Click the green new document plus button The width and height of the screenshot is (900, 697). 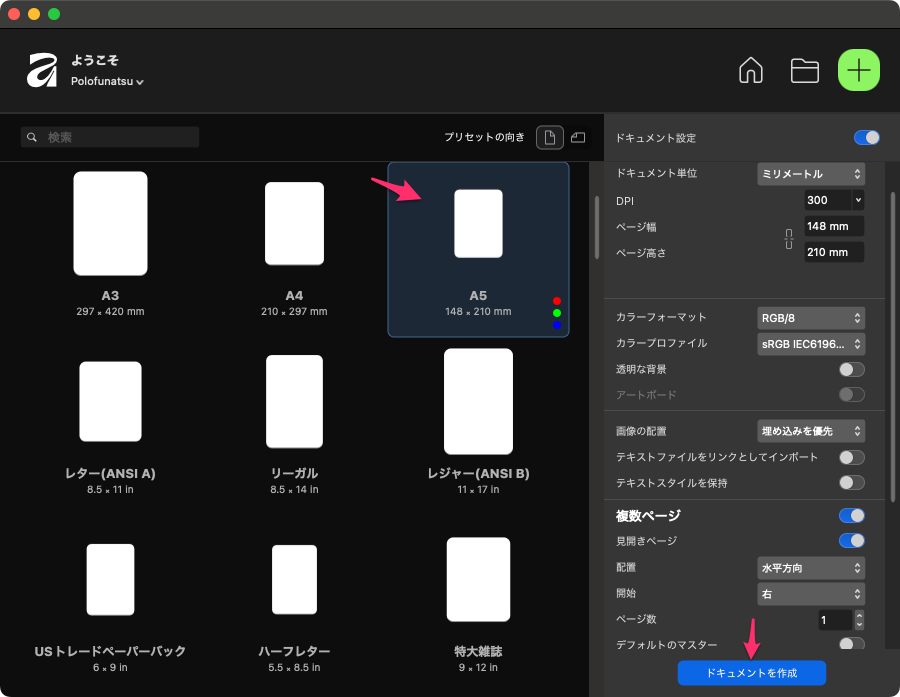[x=858, y=70]
